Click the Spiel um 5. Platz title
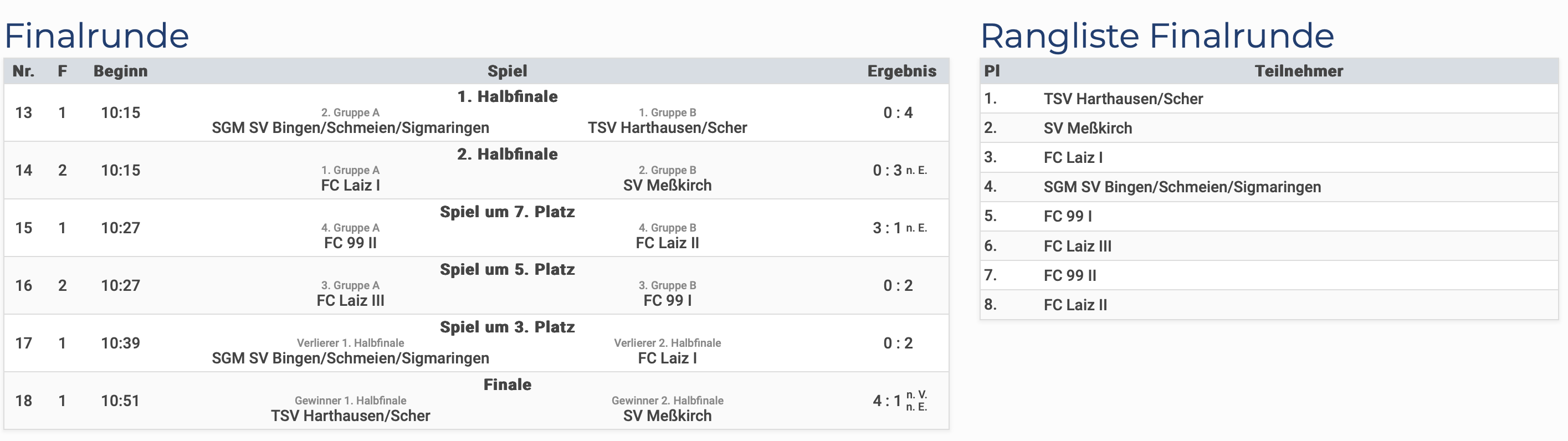This screenshot has width=1568, height=441. (x=507, y=269)
